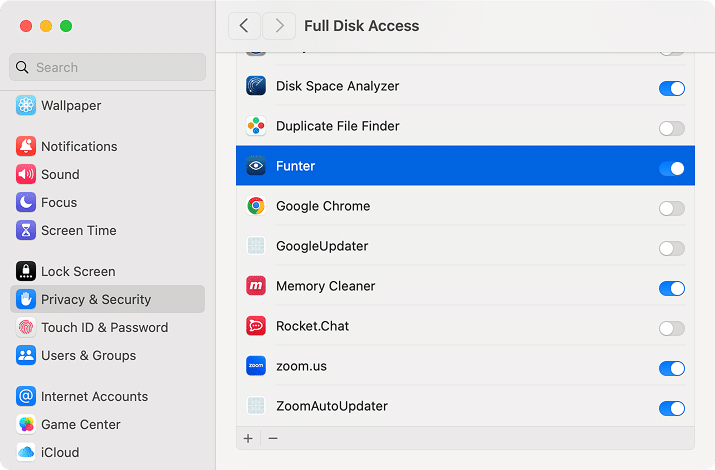This screenshot has height=470, width=715.
Task: Click the Rocket.Chat app icon
Action: (256, 326)
